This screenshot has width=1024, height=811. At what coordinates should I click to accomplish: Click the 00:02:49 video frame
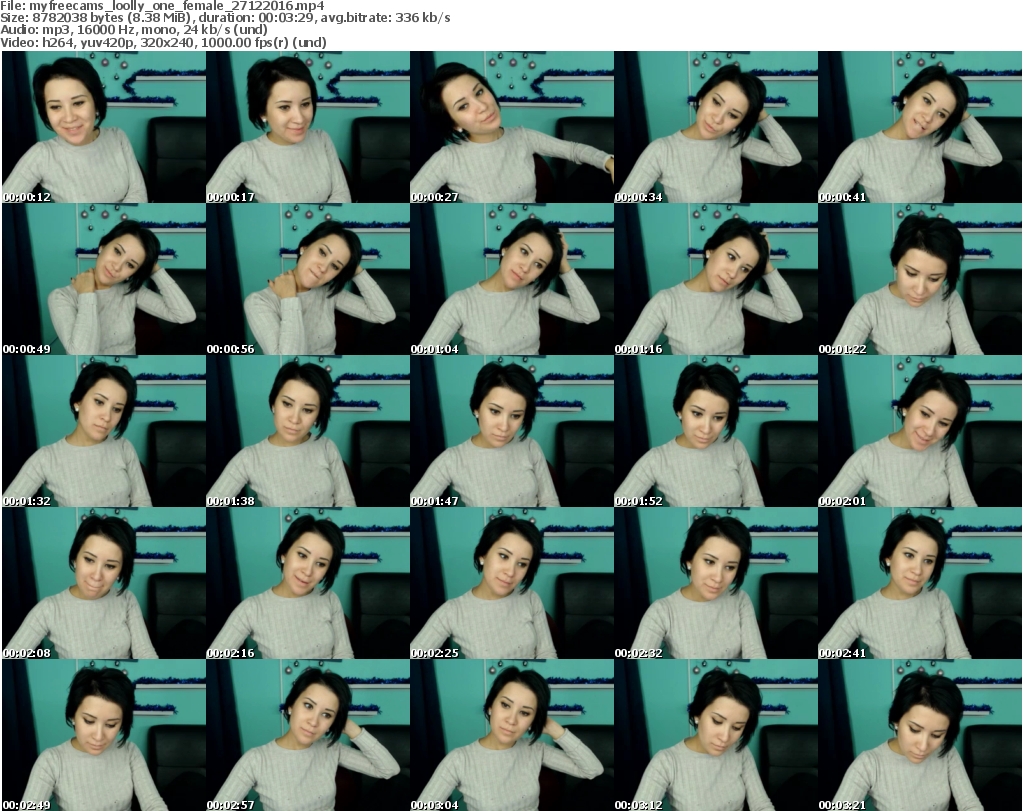click(x=104, y=735)
